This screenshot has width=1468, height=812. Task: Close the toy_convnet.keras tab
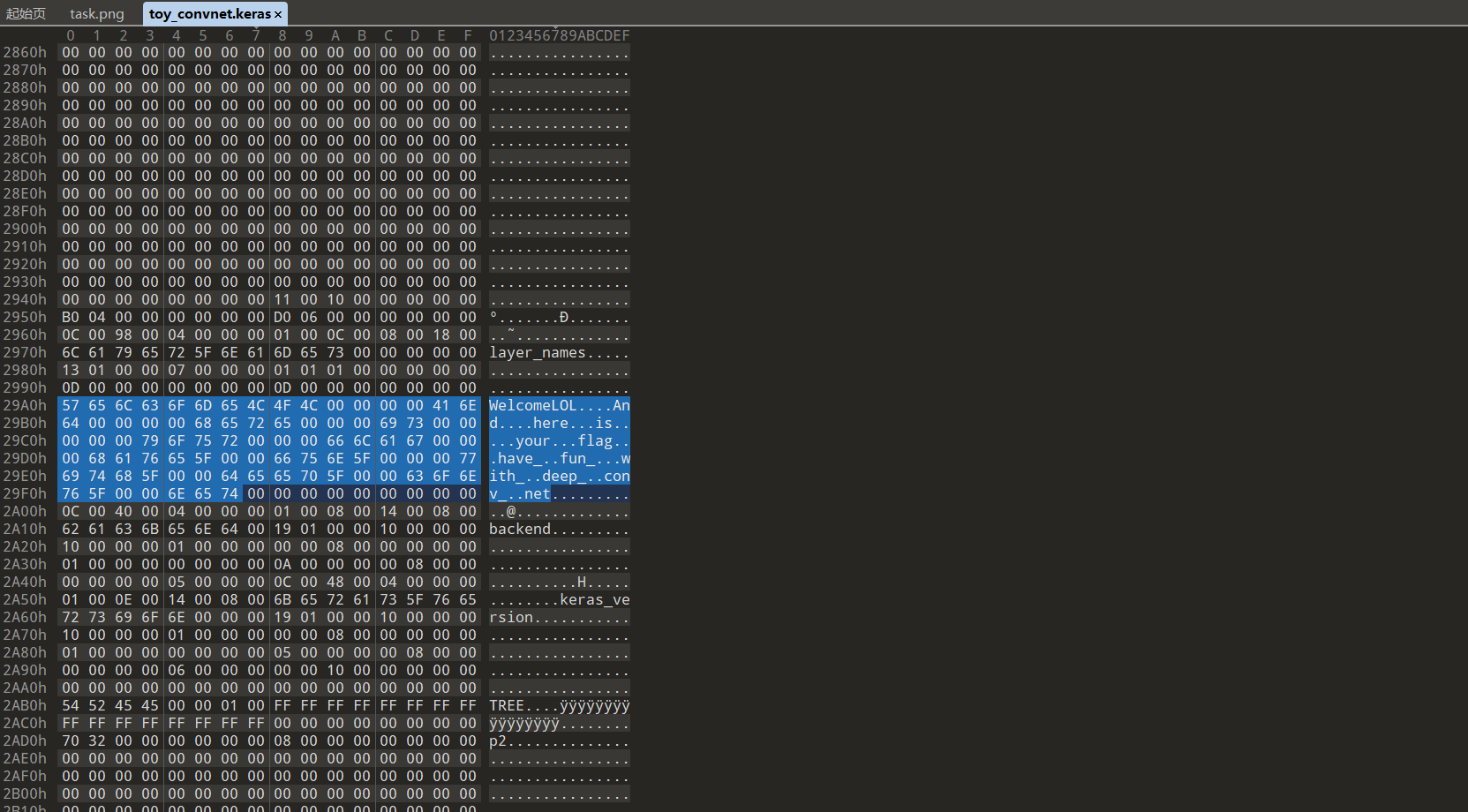click(278, 15)
